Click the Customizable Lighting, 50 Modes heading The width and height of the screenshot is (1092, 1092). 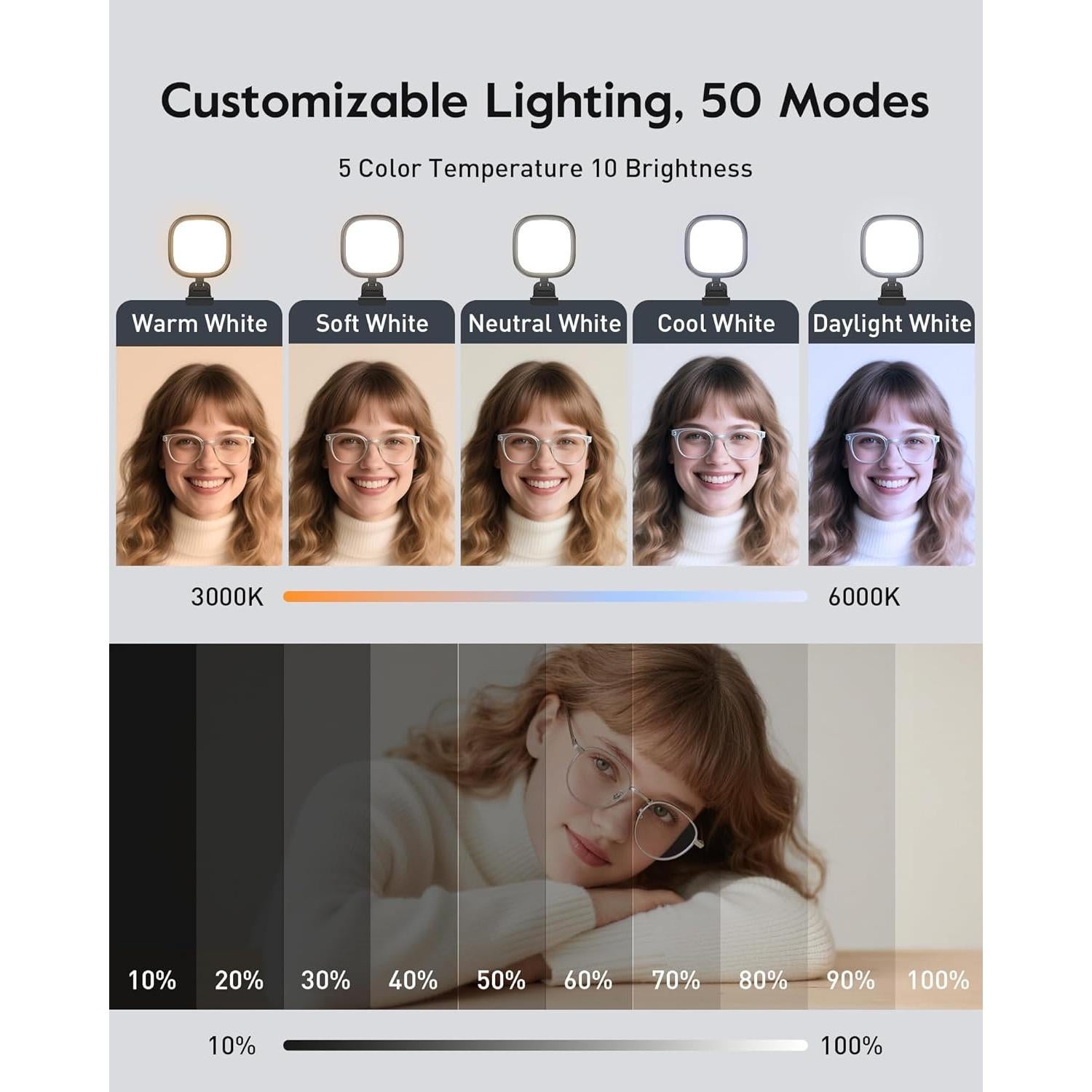[x=545, y=100]
